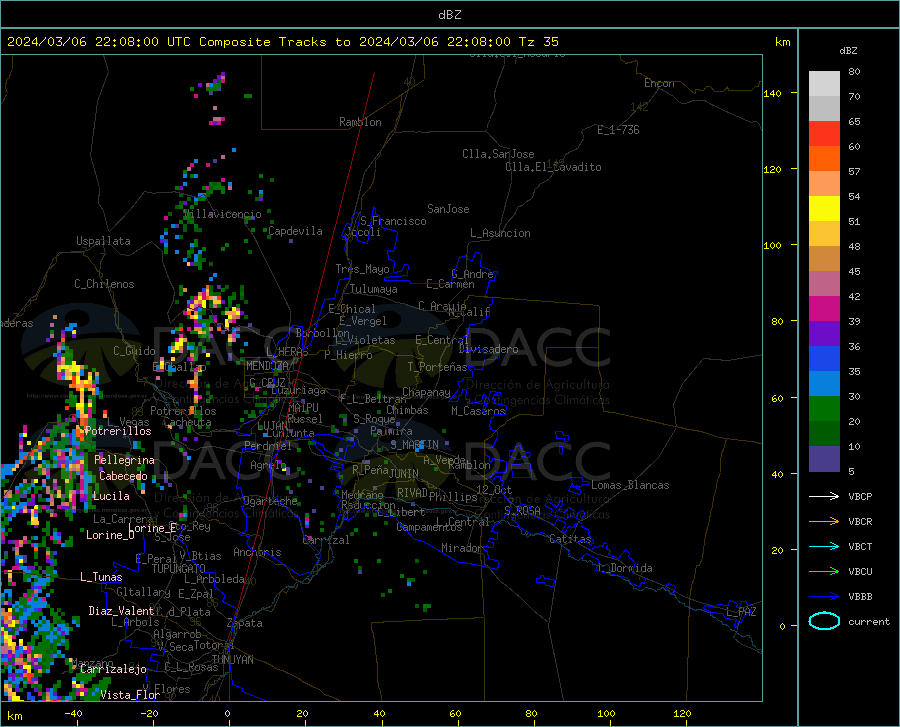Viewport: 900px width, 727px height.
Task: Pick the dusty pink 45 dBZ swatch
Action: coord(824,283)
